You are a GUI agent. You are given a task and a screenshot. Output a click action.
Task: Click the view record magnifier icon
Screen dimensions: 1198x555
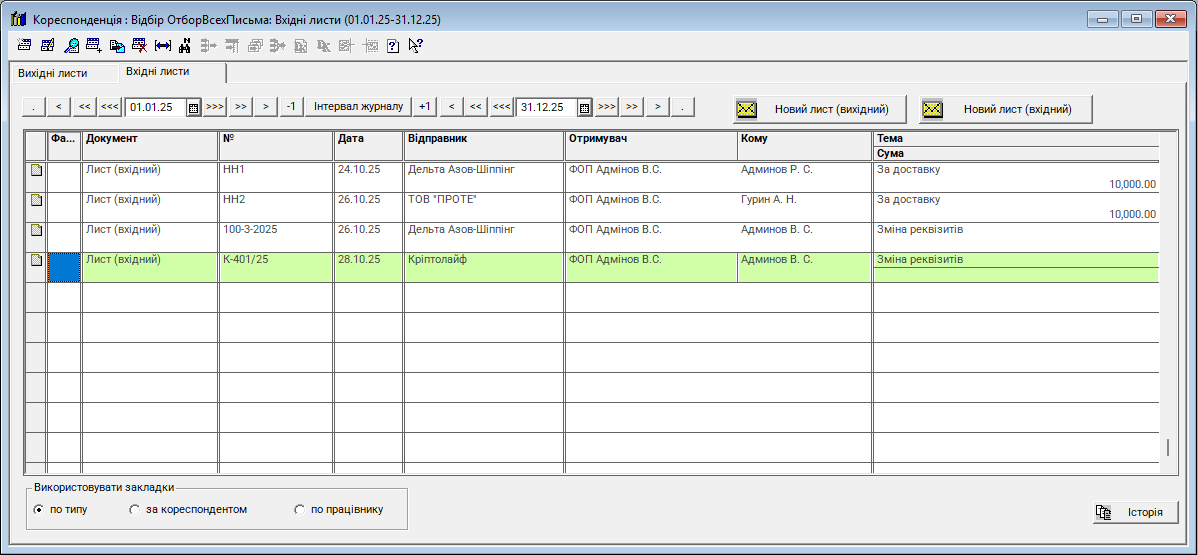coord(71,45)
